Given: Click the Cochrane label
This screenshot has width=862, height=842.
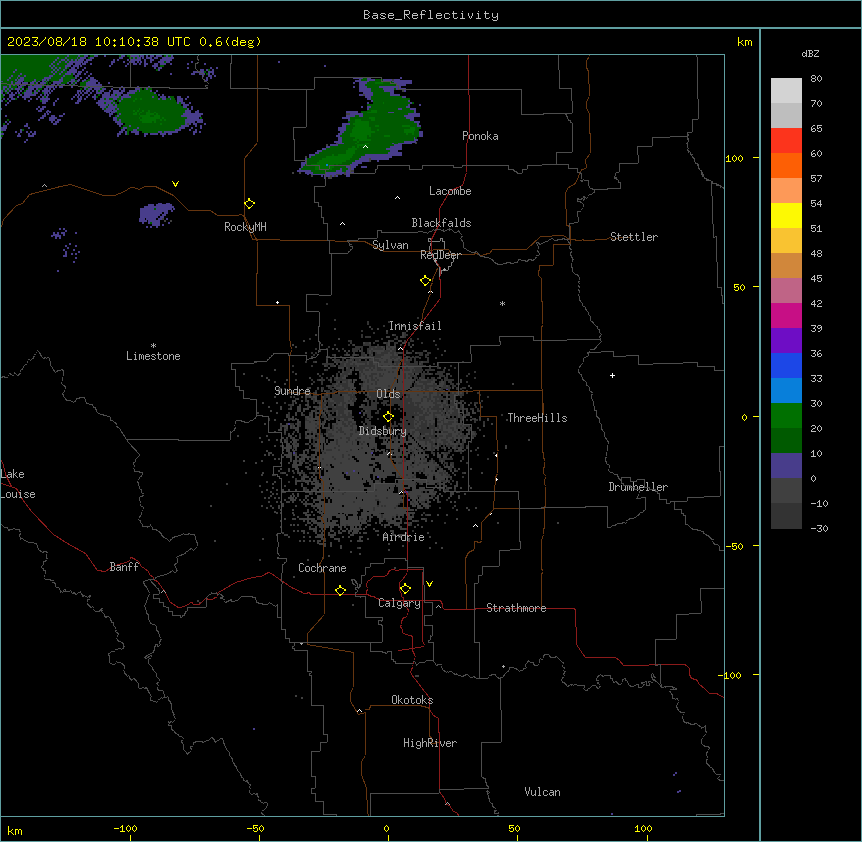Looking at the screenshot, I should [322, 568].
